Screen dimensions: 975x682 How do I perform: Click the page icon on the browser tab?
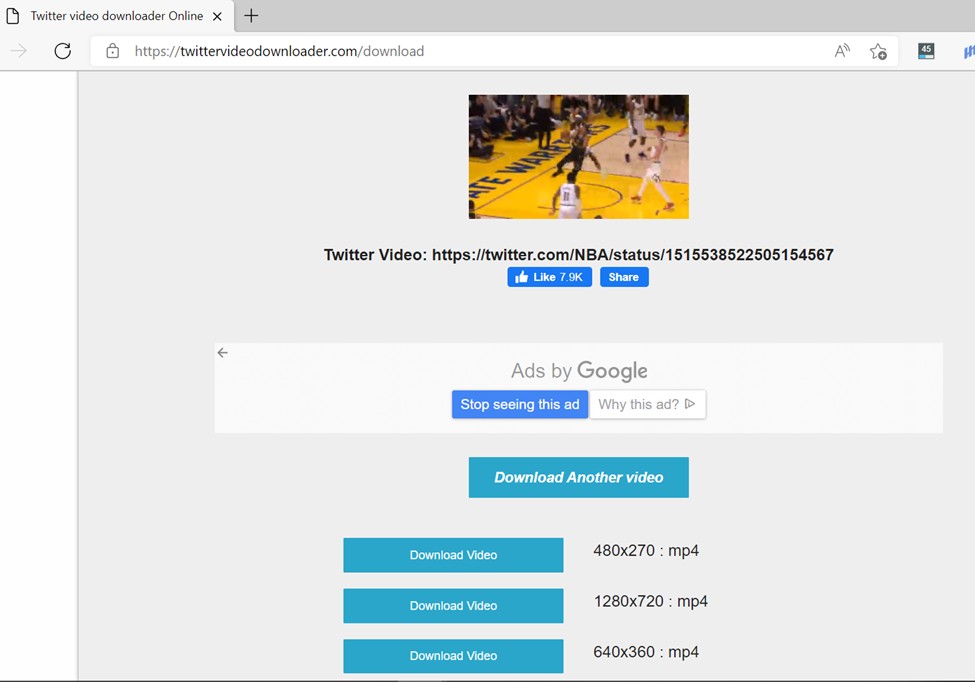tap(12, 16)
